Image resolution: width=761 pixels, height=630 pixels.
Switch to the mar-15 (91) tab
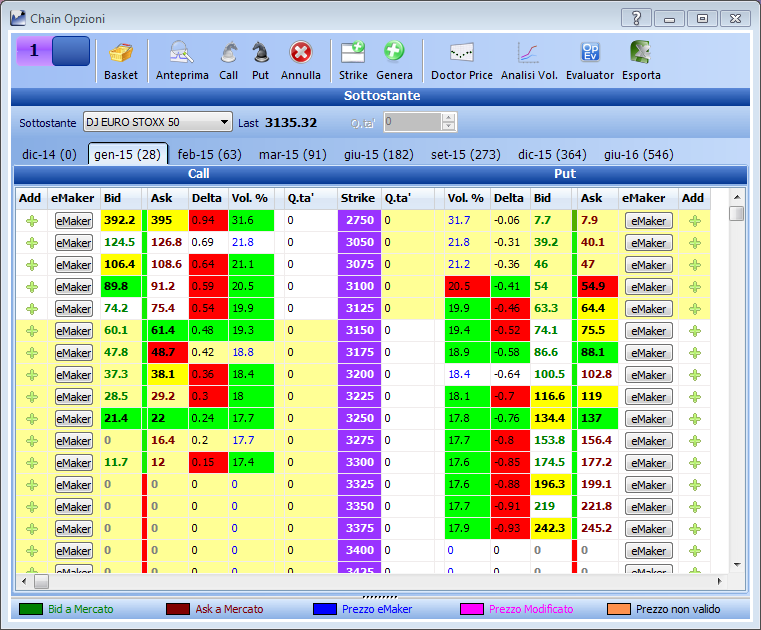[x=293, y=155]
